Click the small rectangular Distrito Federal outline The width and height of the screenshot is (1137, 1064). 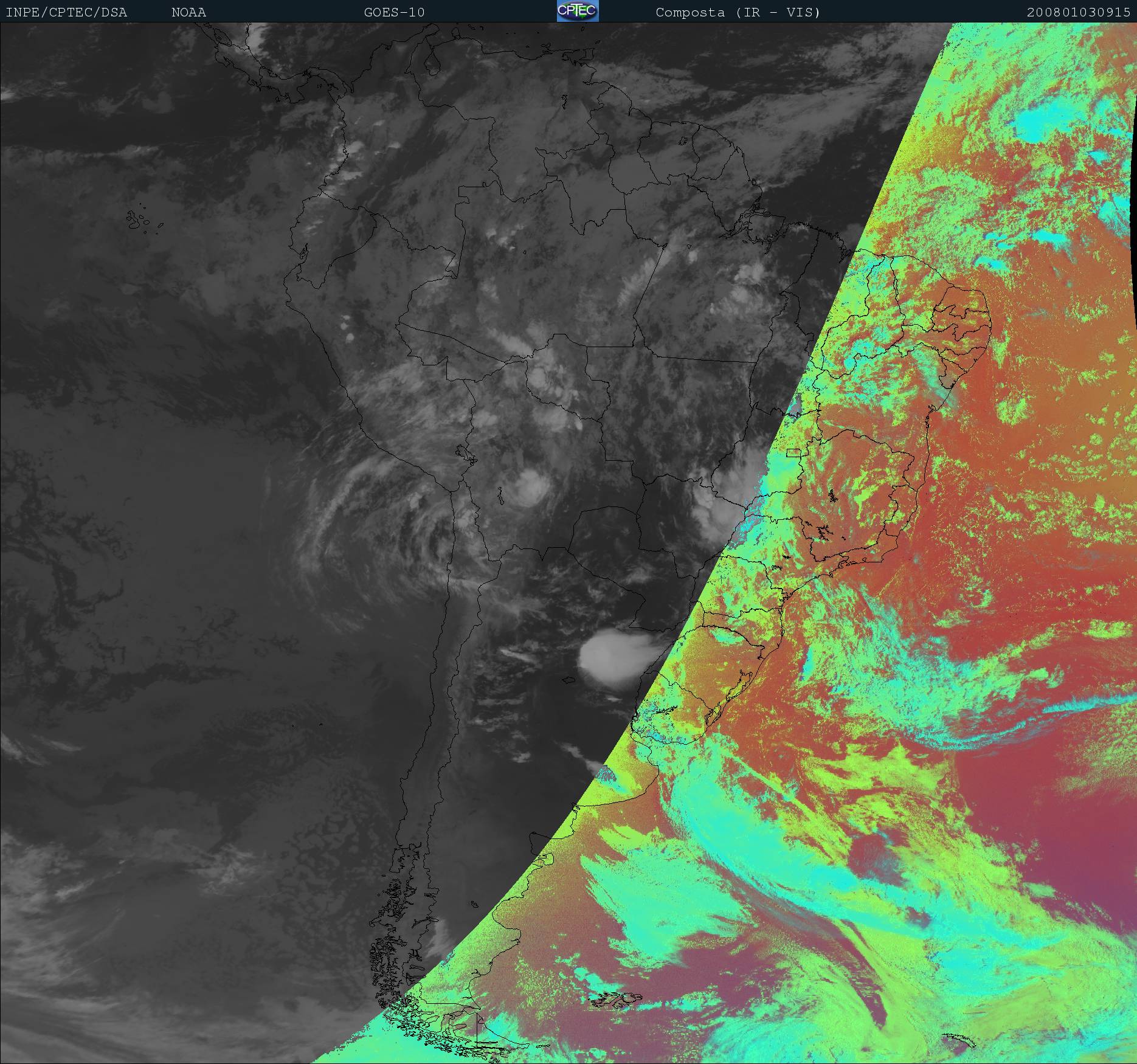793,452
